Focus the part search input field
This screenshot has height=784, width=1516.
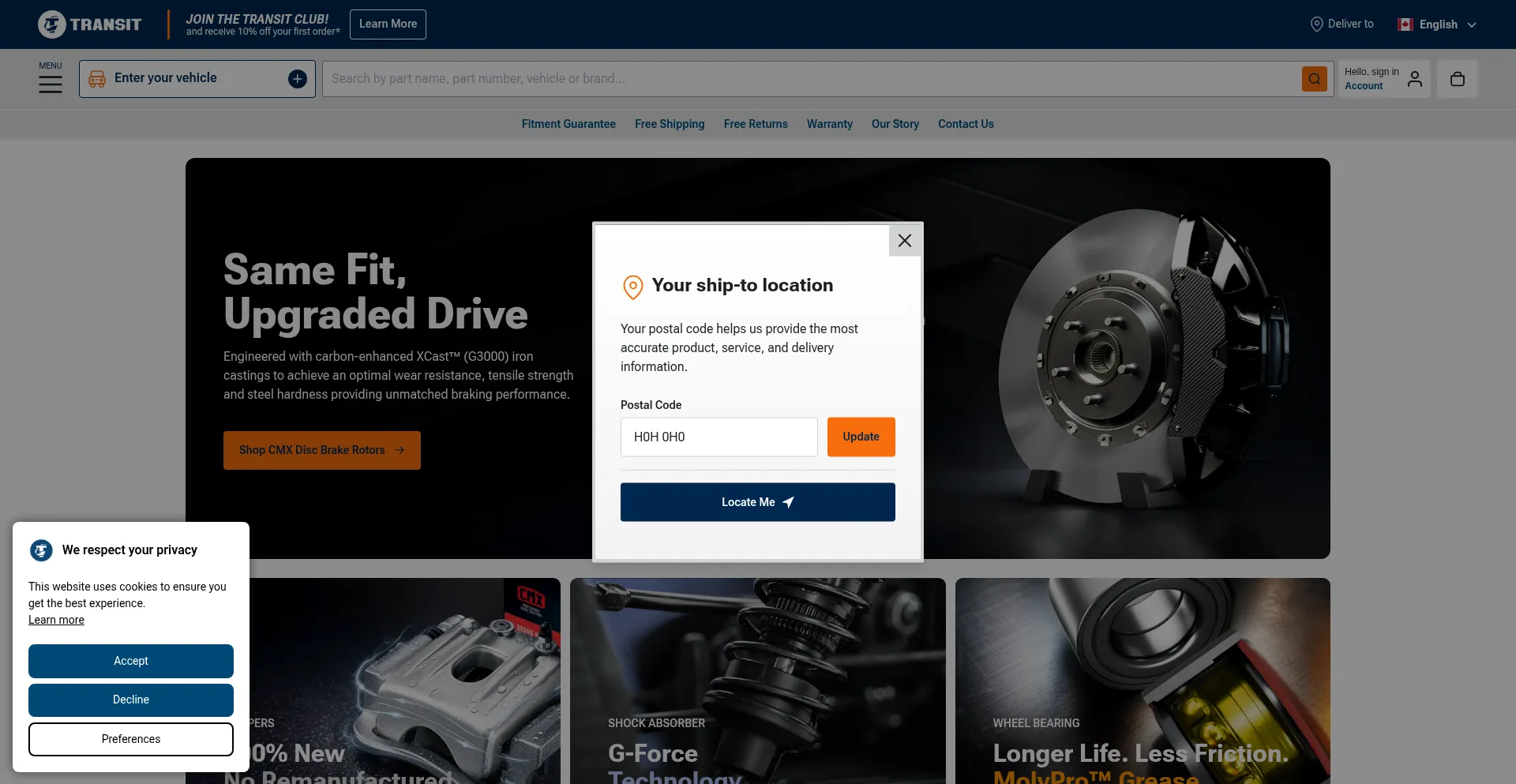pos(812,79)
